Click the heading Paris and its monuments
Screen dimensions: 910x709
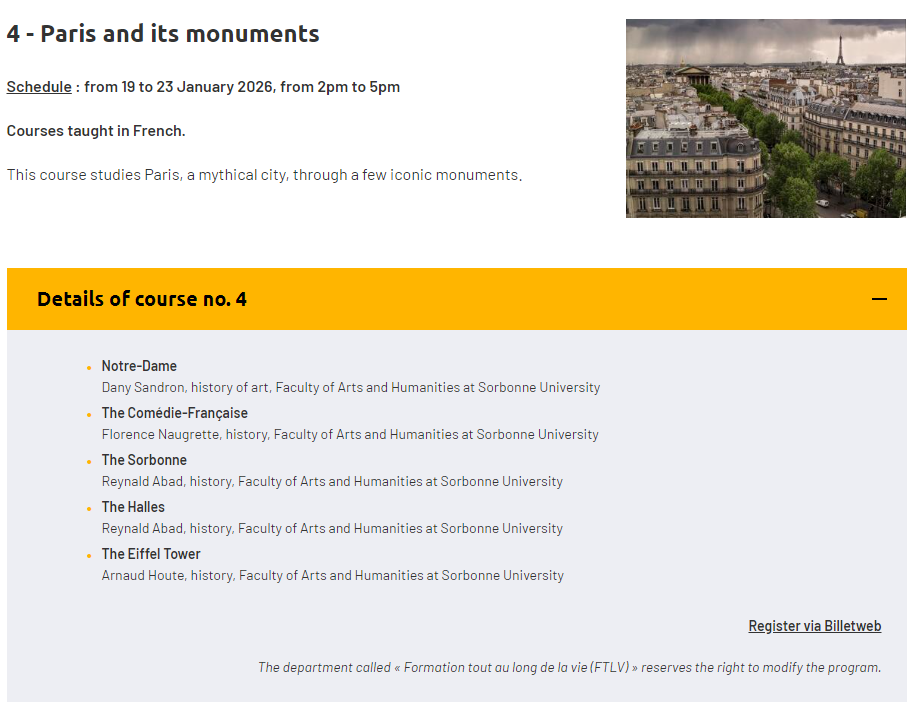coord(163,34)
